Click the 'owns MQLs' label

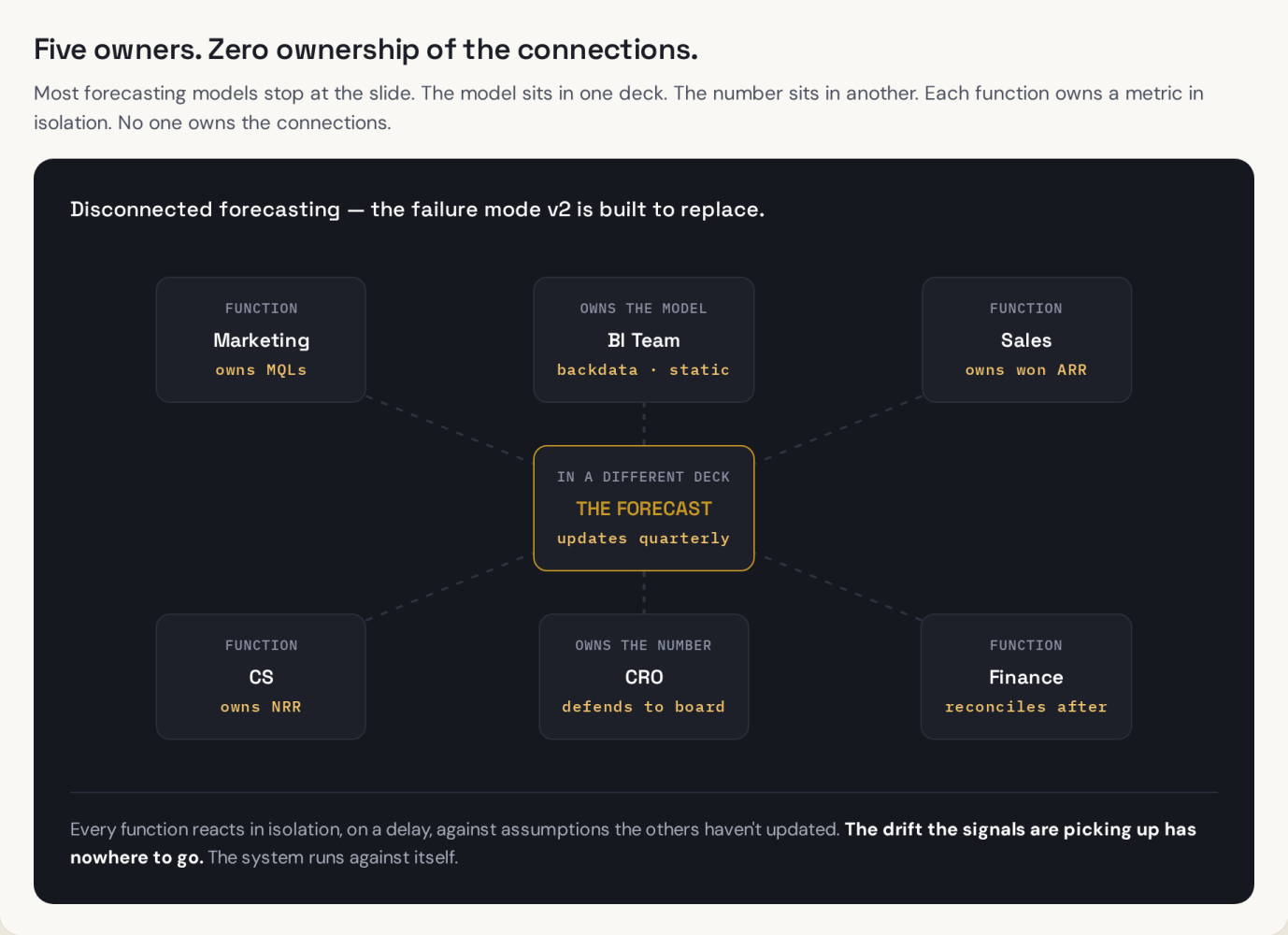click(x=261, y=370)
